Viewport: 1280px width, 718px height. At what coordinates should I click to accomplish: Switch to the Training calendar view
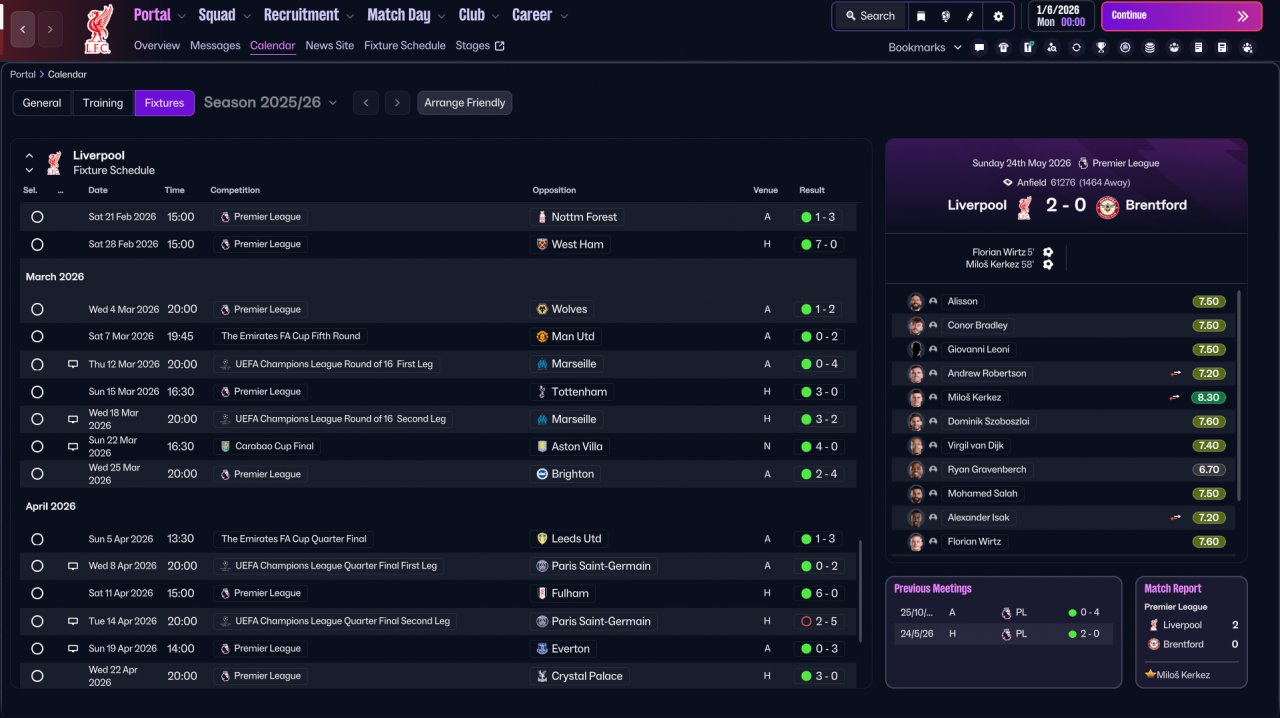103,103
